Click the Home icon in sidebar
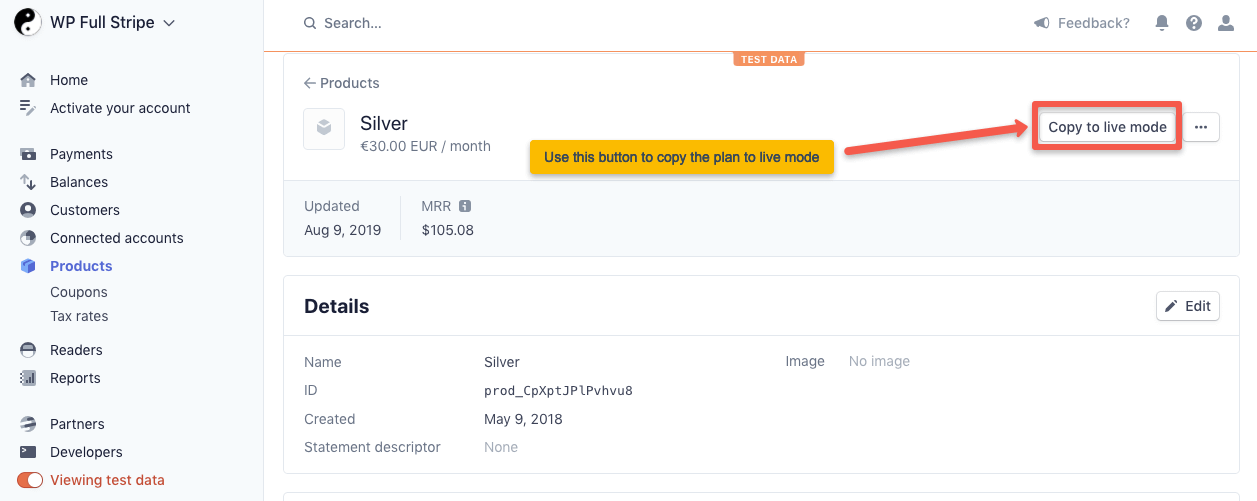The width and height of the screenshot is (1257, 501). pyautogui.click(x=28, y=80)
